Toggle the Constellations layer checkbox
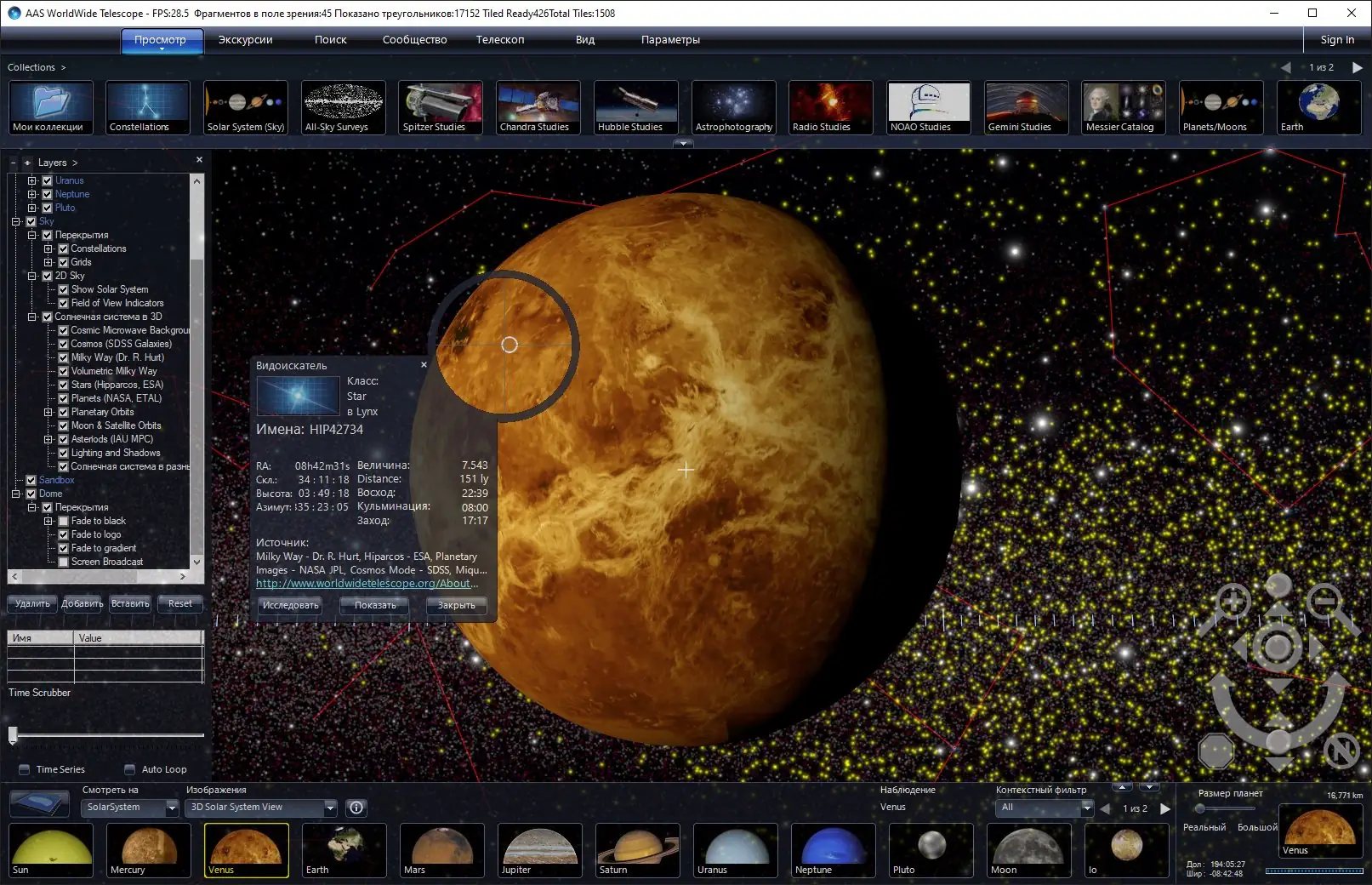 (63, 248)
